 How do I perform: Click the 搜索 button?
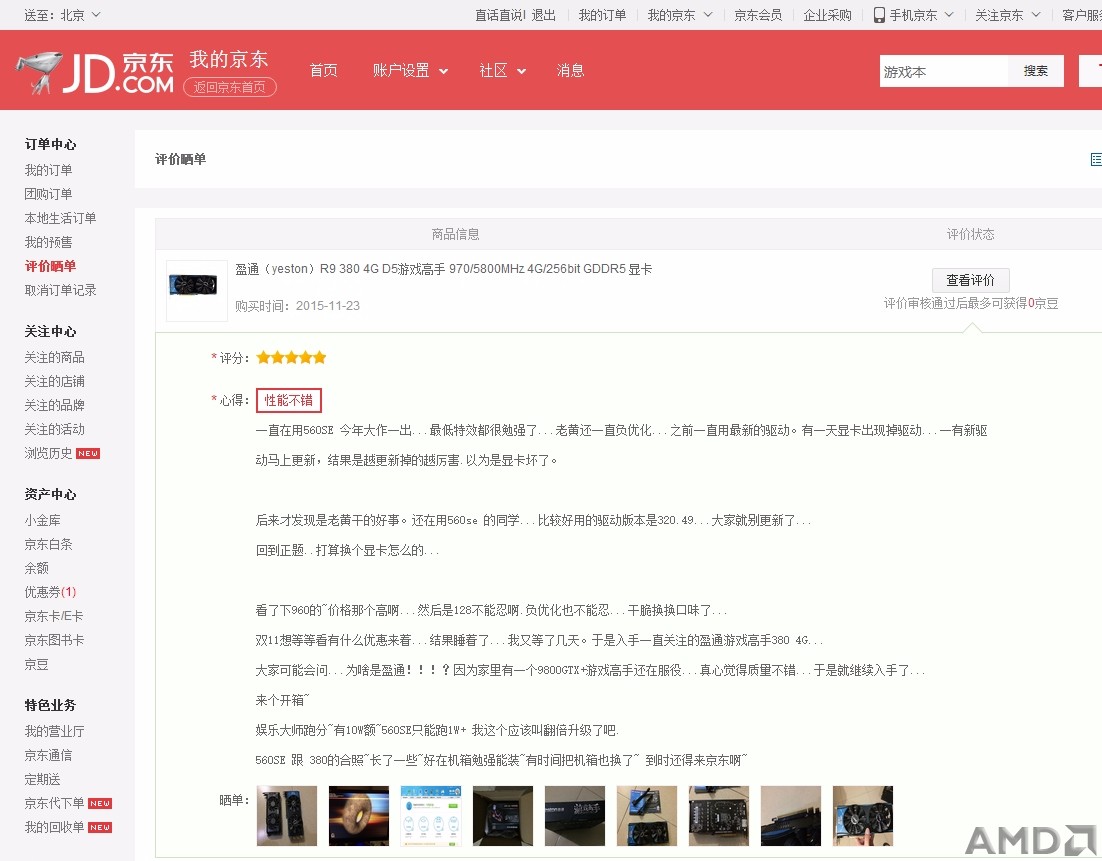pos(1035,71)
